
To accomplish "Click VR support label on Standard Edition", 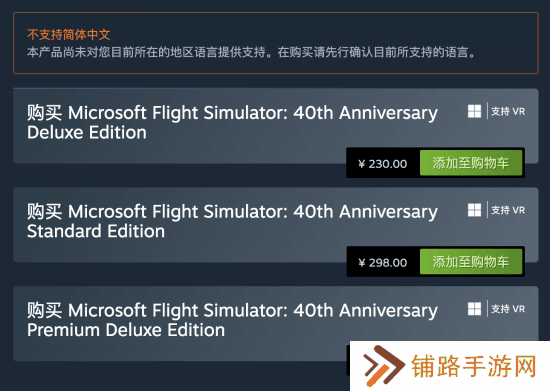I will click(508, 210).
